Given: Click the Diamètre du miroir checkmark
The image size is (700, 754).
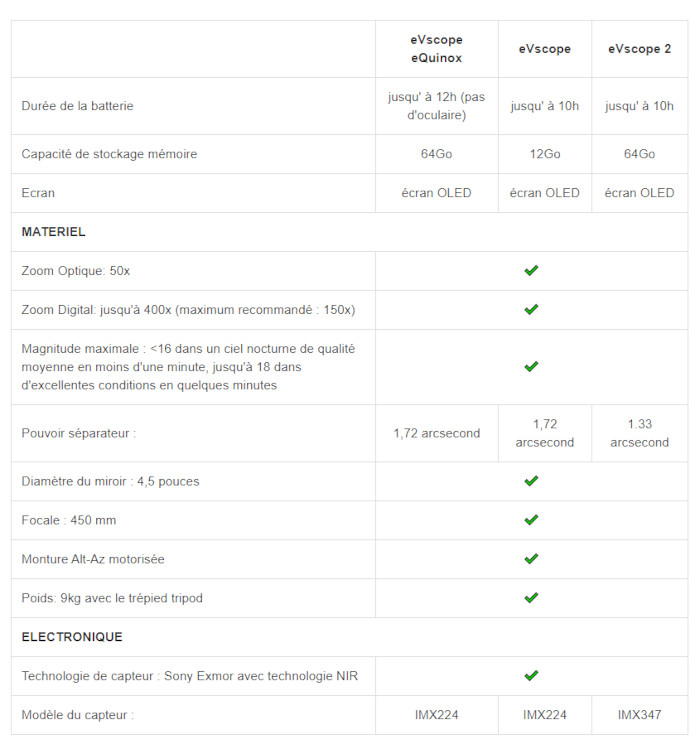Looking at the screenshot, I should (531, 481).
